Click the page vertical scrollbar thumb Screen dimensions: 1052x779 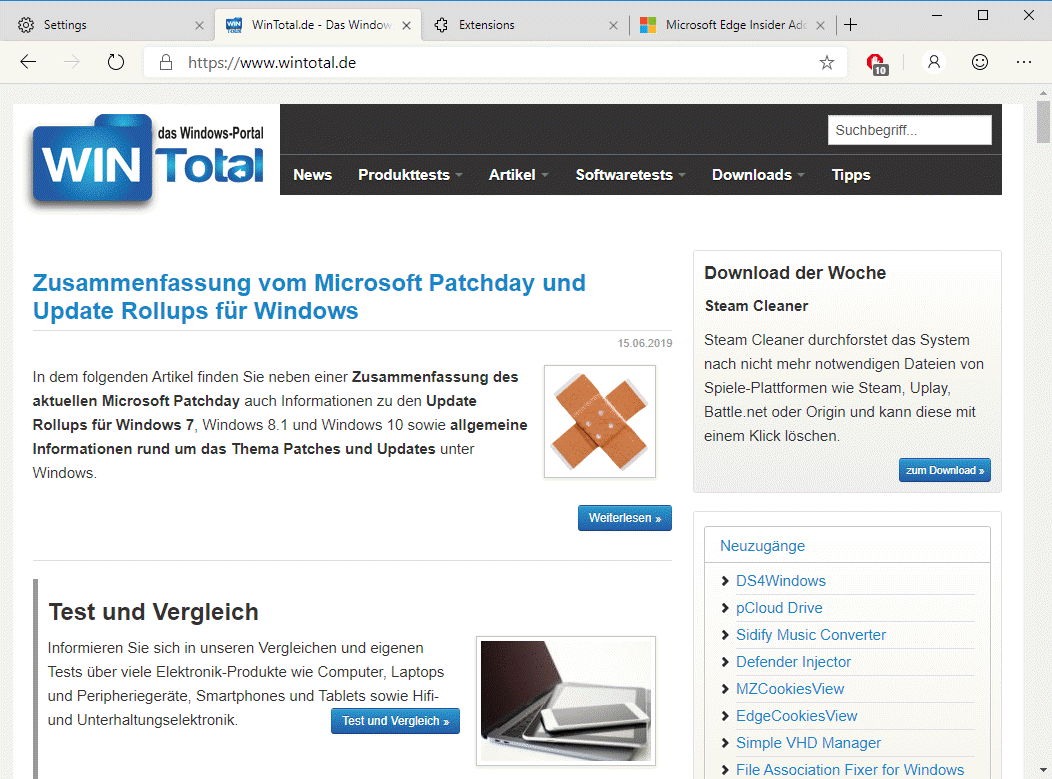1043,121
